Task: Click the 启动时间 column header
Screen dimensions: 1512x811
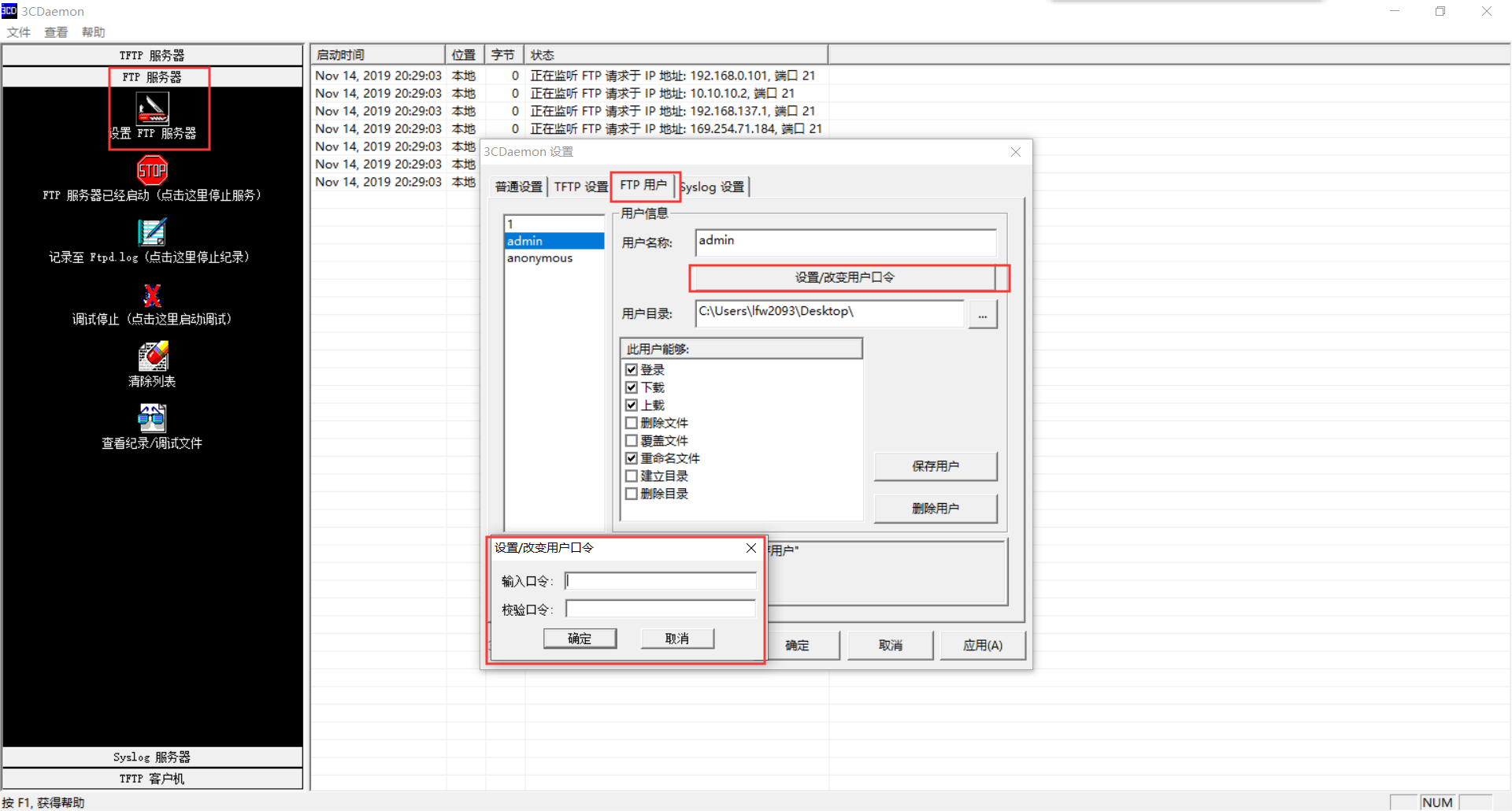Action: click(378, 55)
